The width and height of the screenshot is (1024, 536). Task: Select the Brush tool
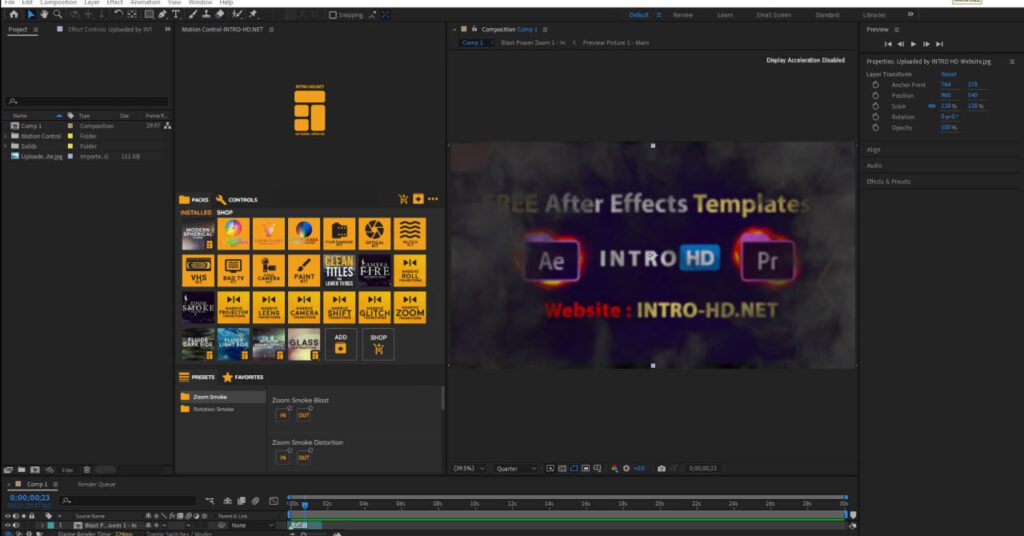pyautogui.click(x=193, y=14)
